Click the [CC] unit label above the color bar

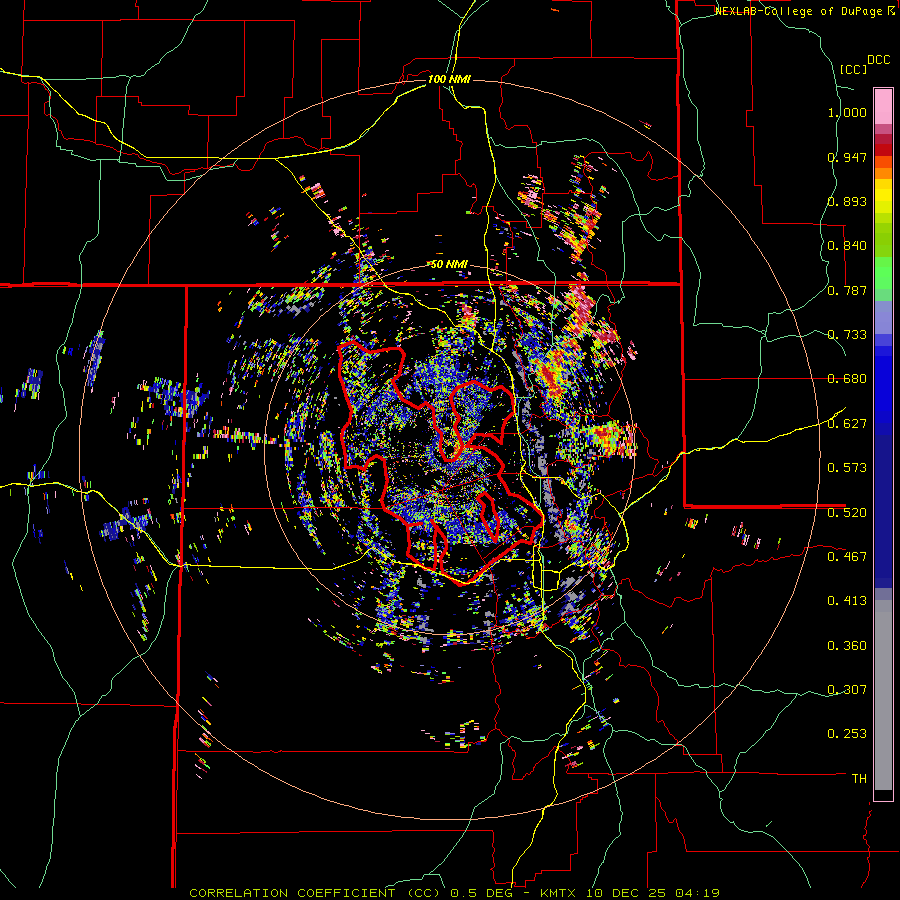[x=854, y=69]
